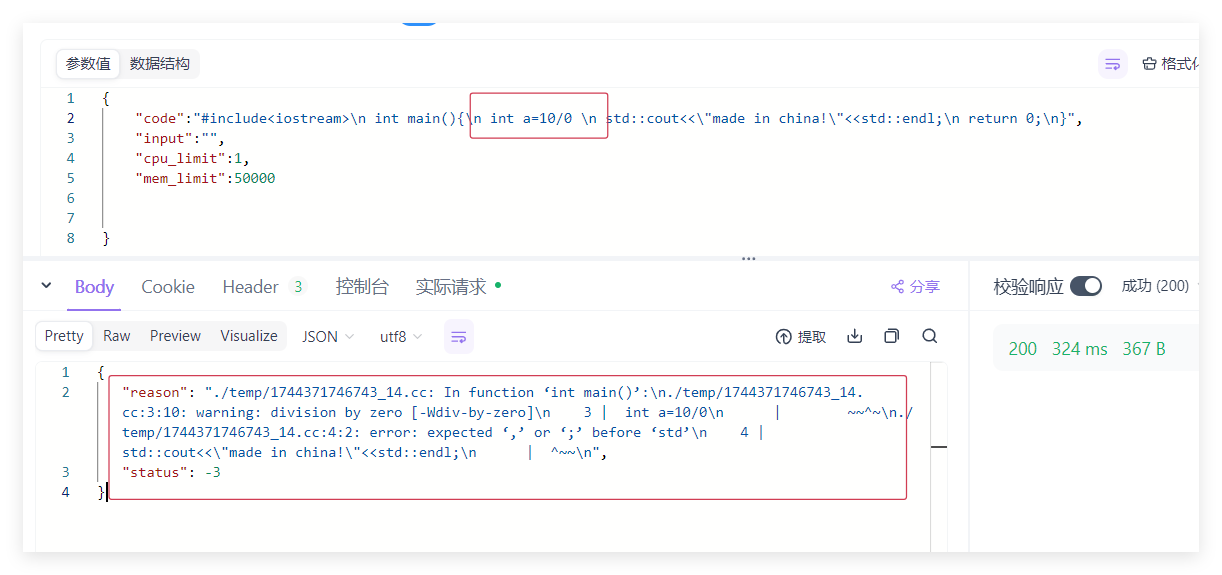Open the 控制台 console tab

(362, 287)
